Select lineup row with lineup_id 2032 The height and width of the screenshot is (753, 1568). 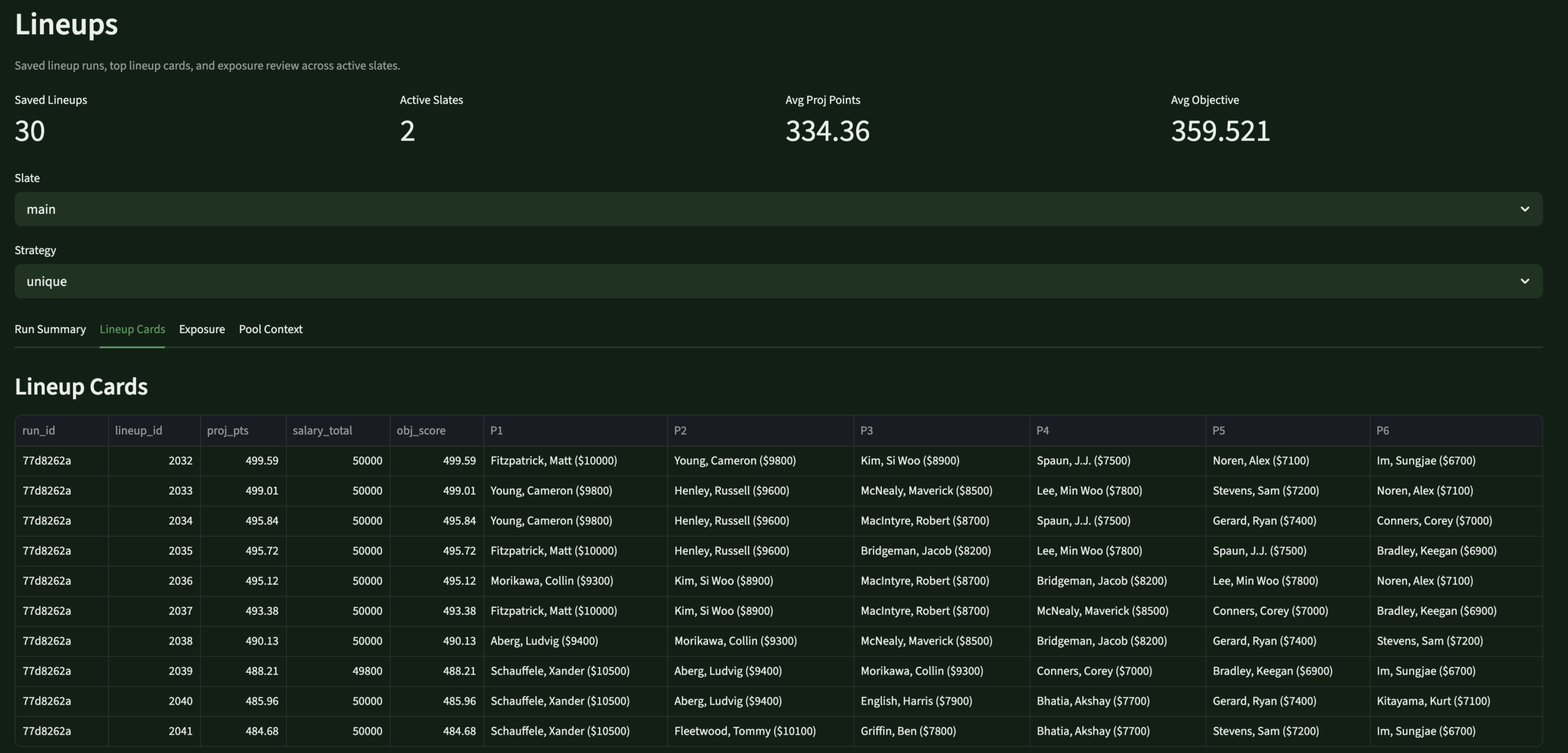coord(181,460)
